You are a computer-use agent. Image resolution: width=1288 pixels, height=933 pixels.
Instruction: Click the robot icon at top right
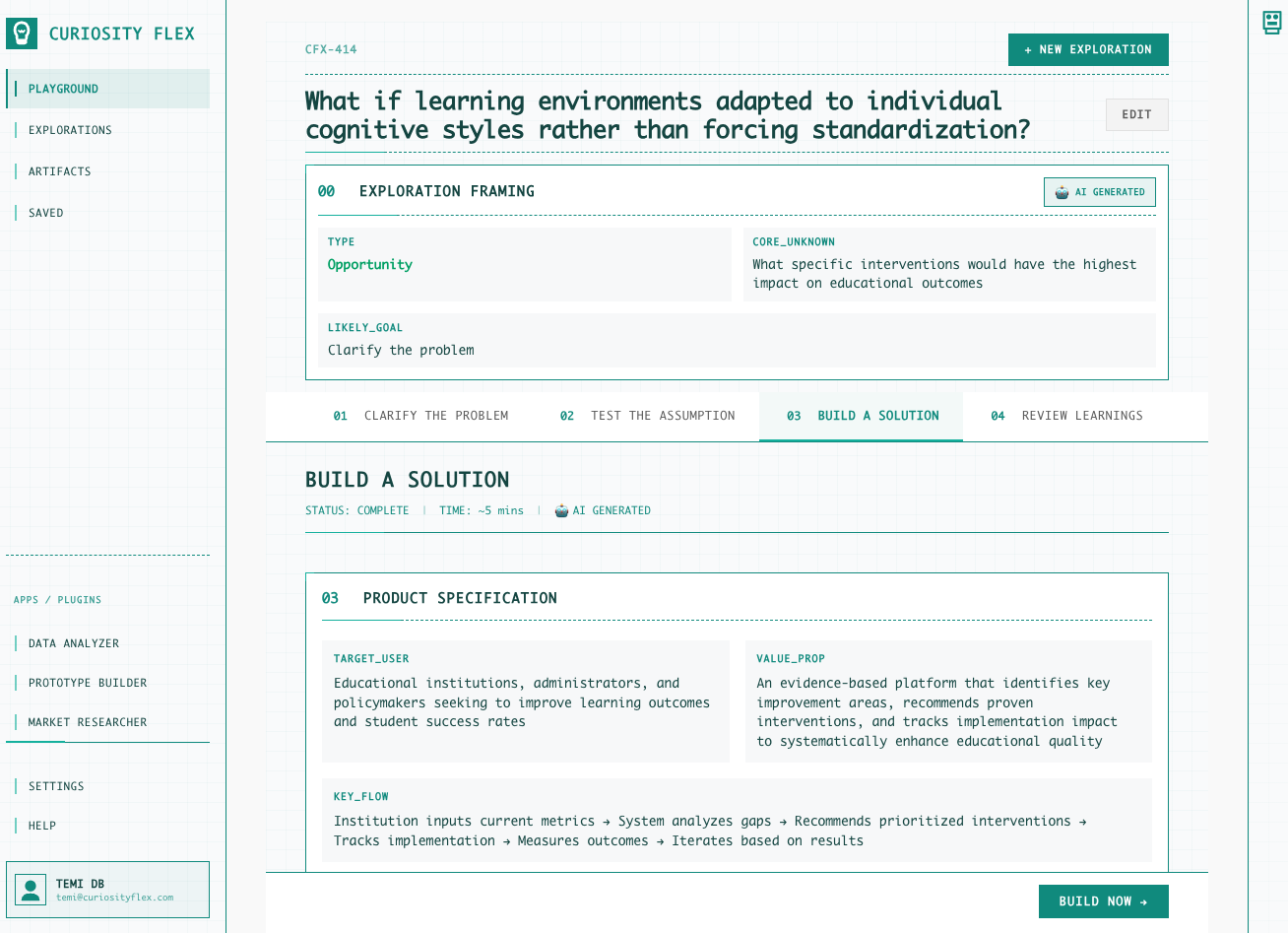[1272, 23]
